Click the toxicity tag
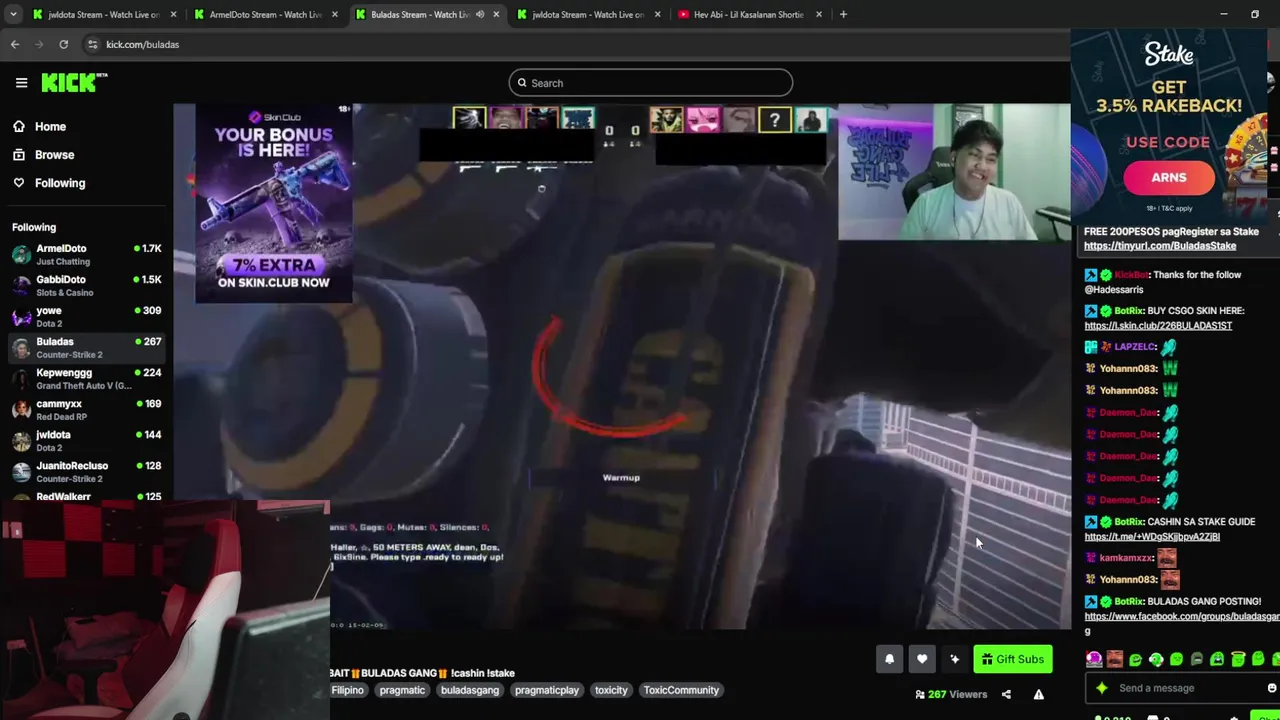Viewport: 1280px width, 720px height. pyautogui.click(x=611, y=690)
